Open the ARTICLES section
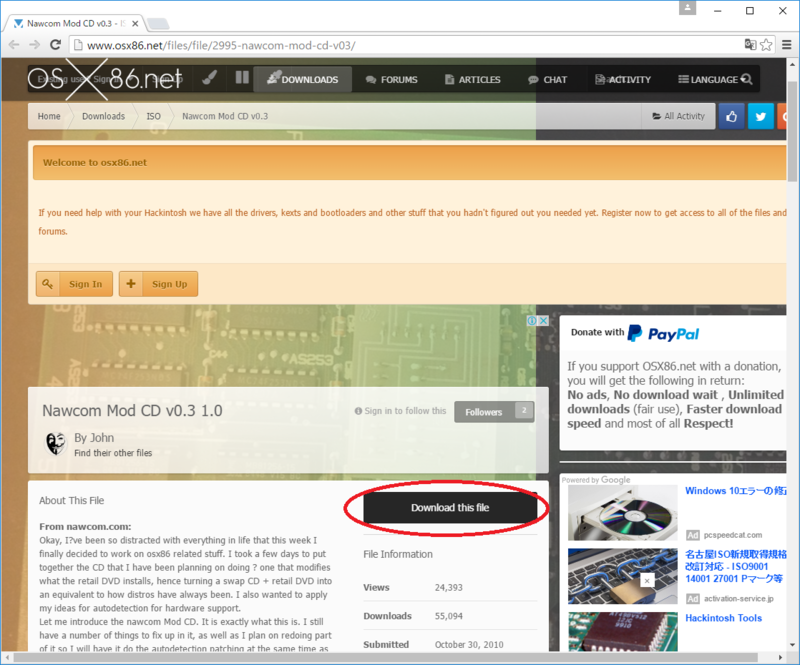Screen dimensions: 800x665 coord(472,80)
